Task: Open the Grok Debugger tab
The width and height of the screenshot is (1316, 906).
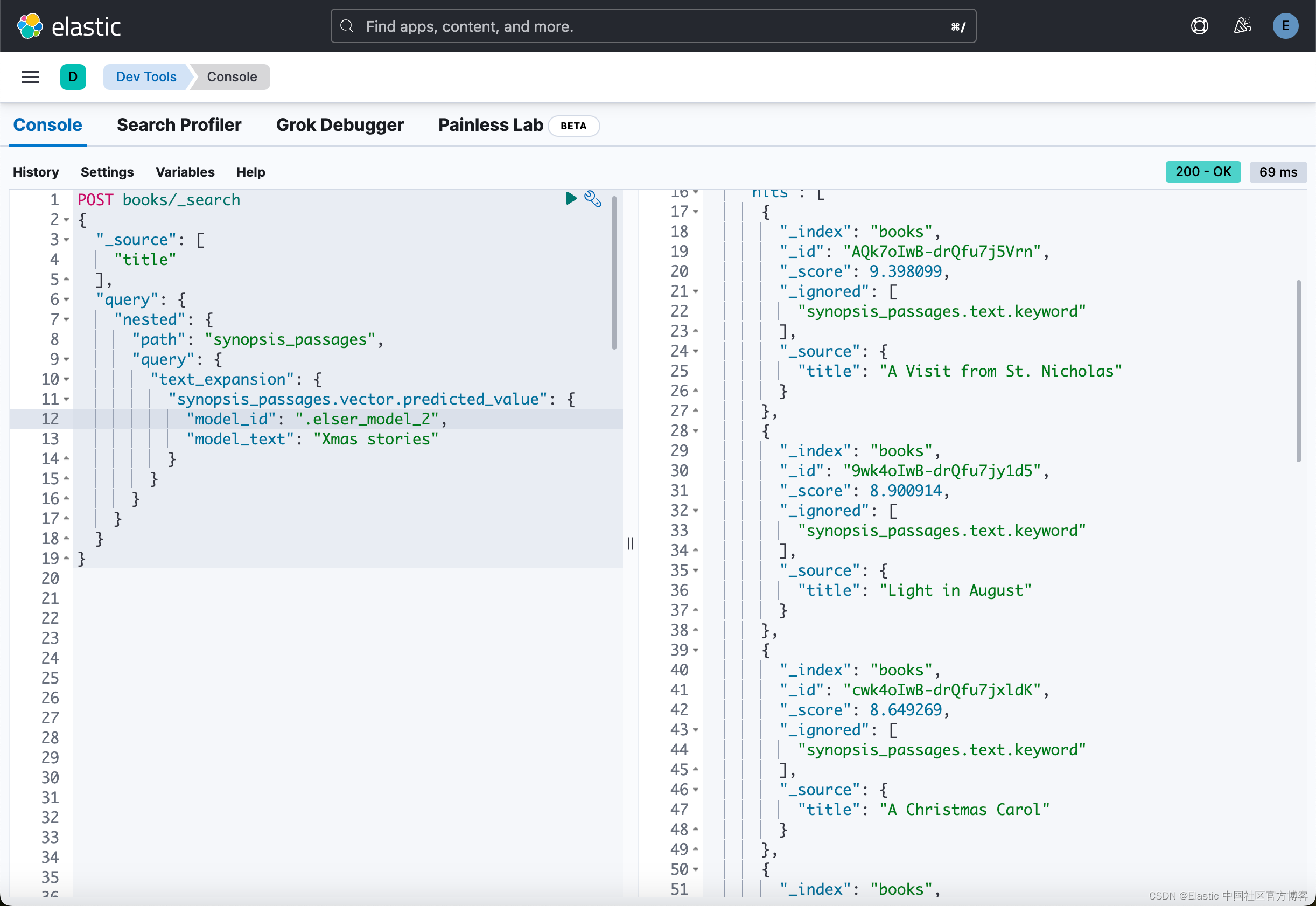Action: tap(339, 125)
